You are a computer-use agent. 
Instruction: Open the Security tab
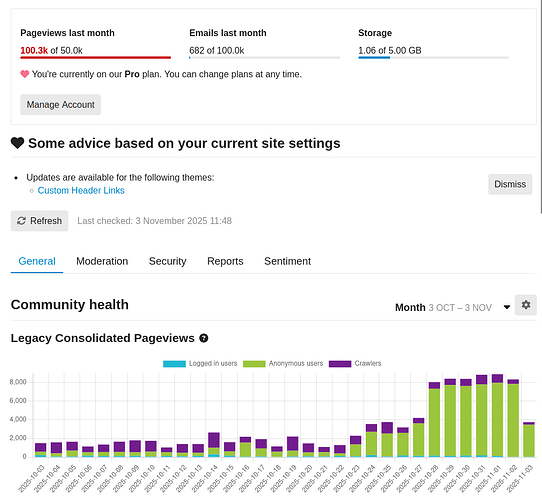click(168, 261)
